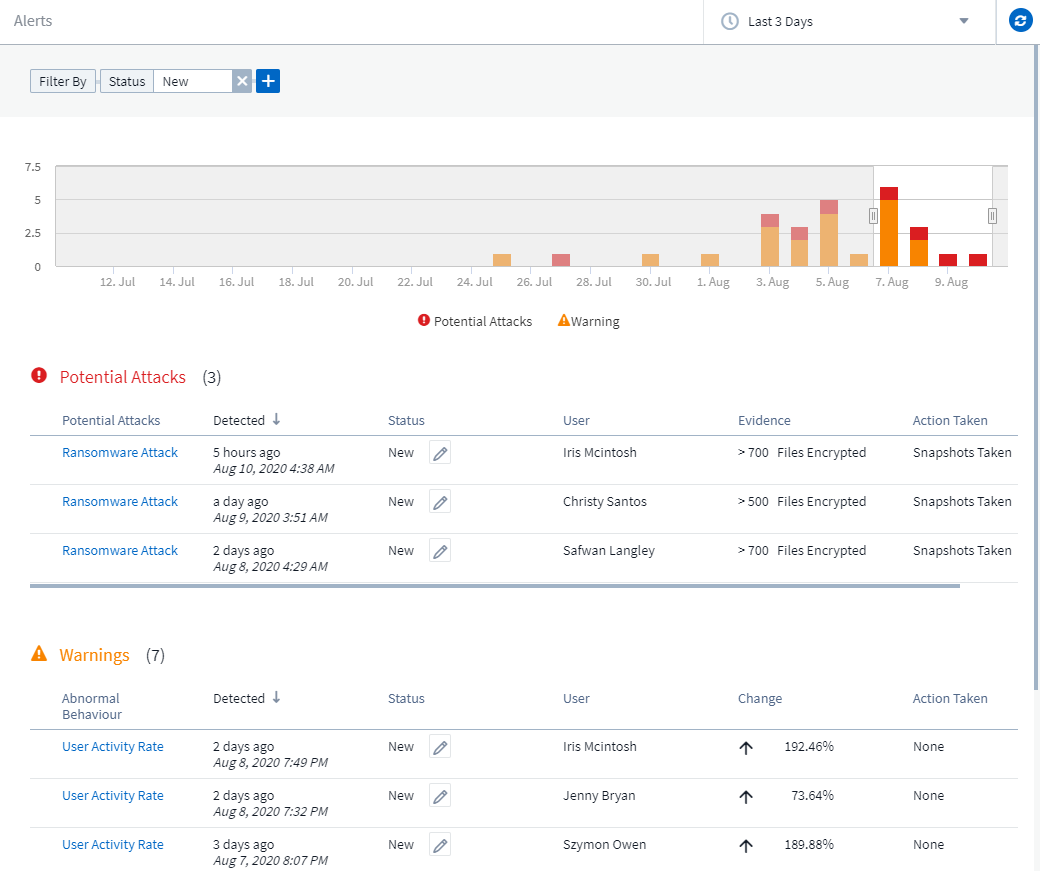
Task: Remove the Status New filter
Action: tap(241, 82)
